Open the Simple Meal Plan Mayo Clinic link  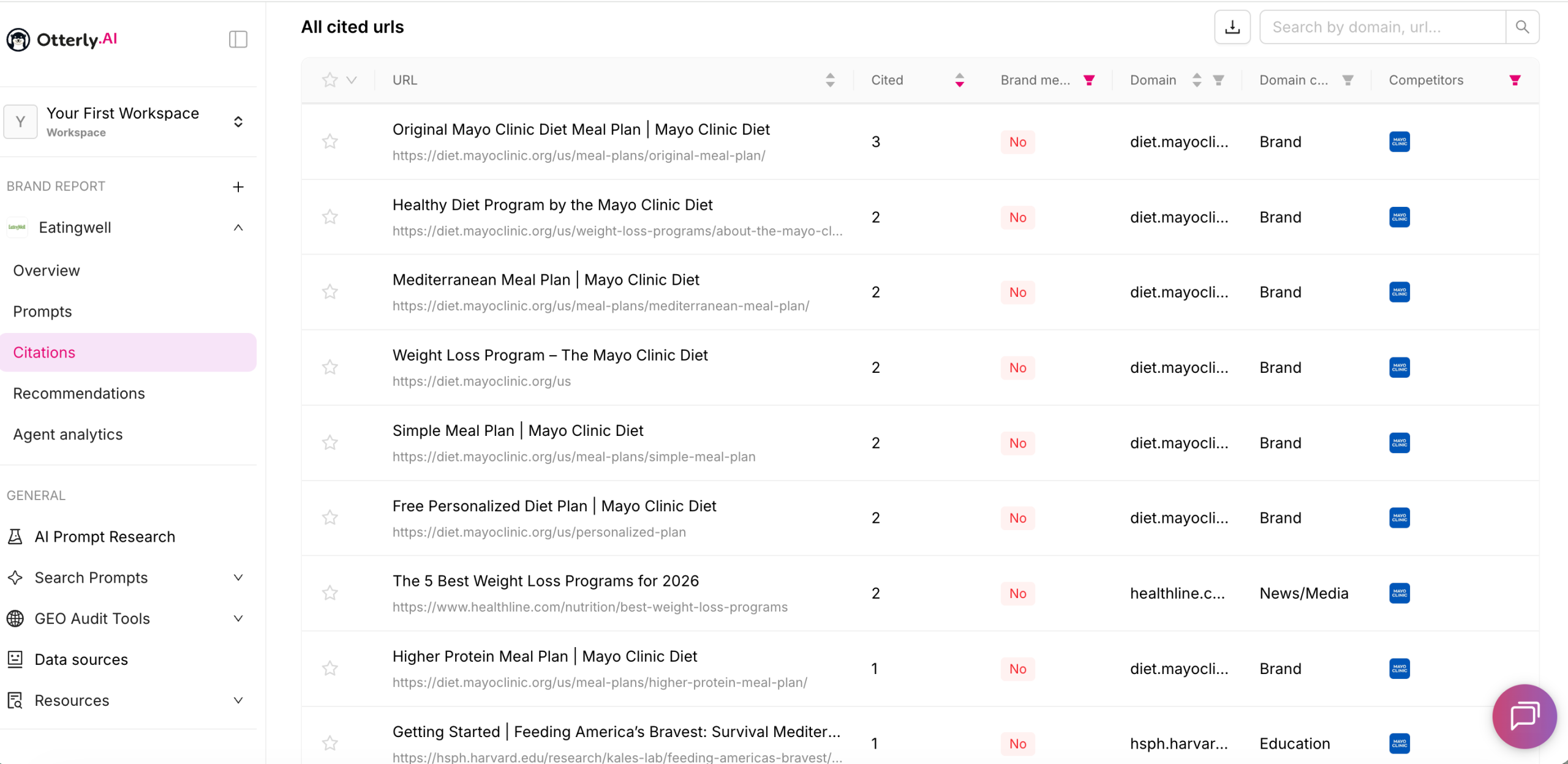click(x=518, y=431)
